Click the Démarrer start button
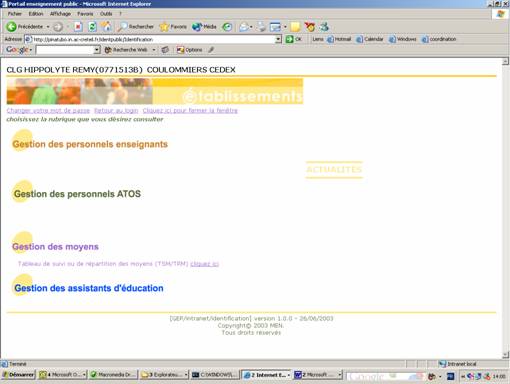 point(18,375)
